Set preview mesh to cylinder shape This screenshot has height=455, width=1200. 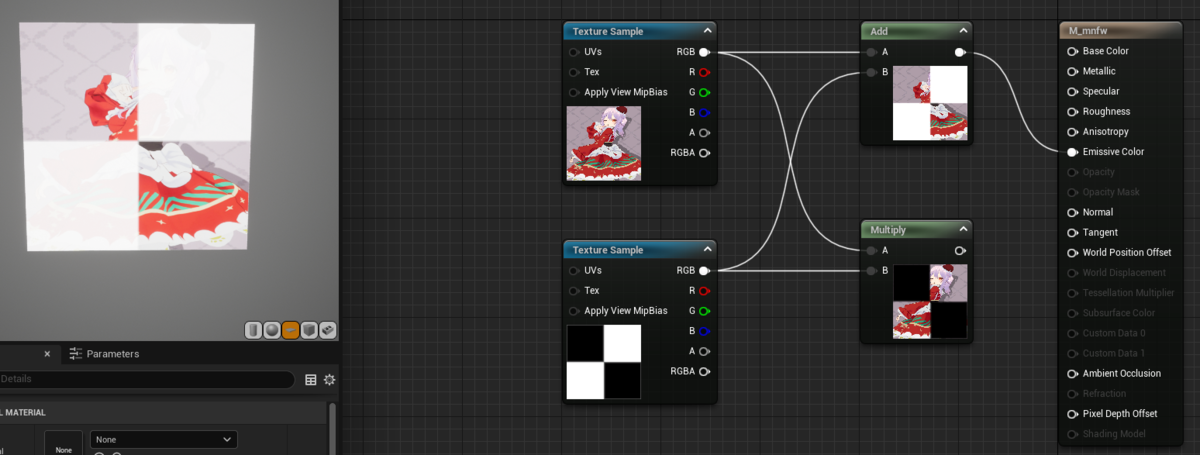[x=253, y=329]
